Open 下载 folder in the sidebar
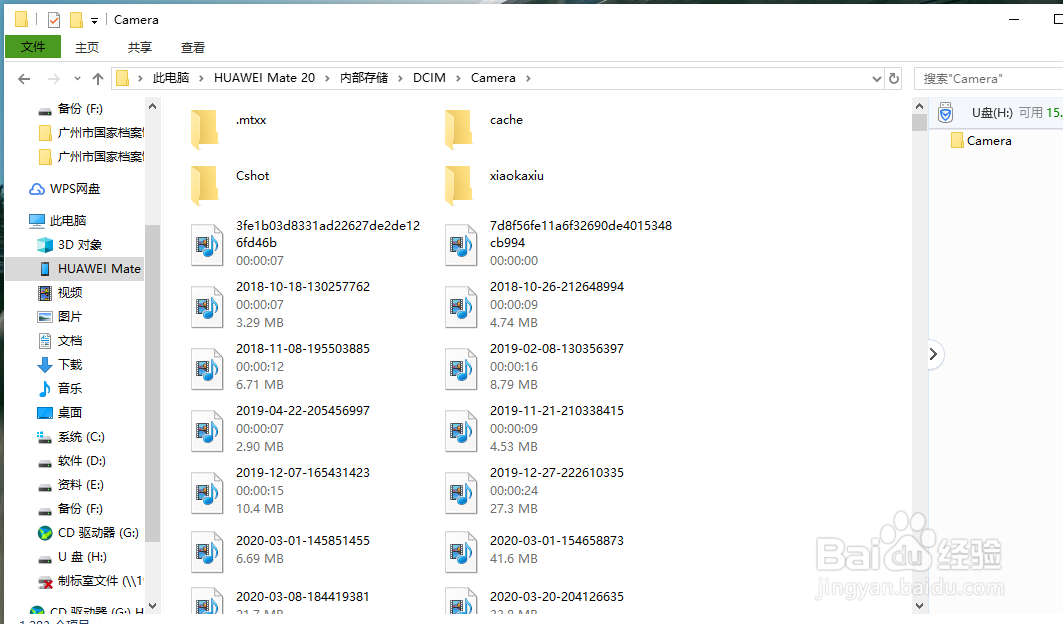1063x624 pixels. pyautogui.click(x=60, y=365)
